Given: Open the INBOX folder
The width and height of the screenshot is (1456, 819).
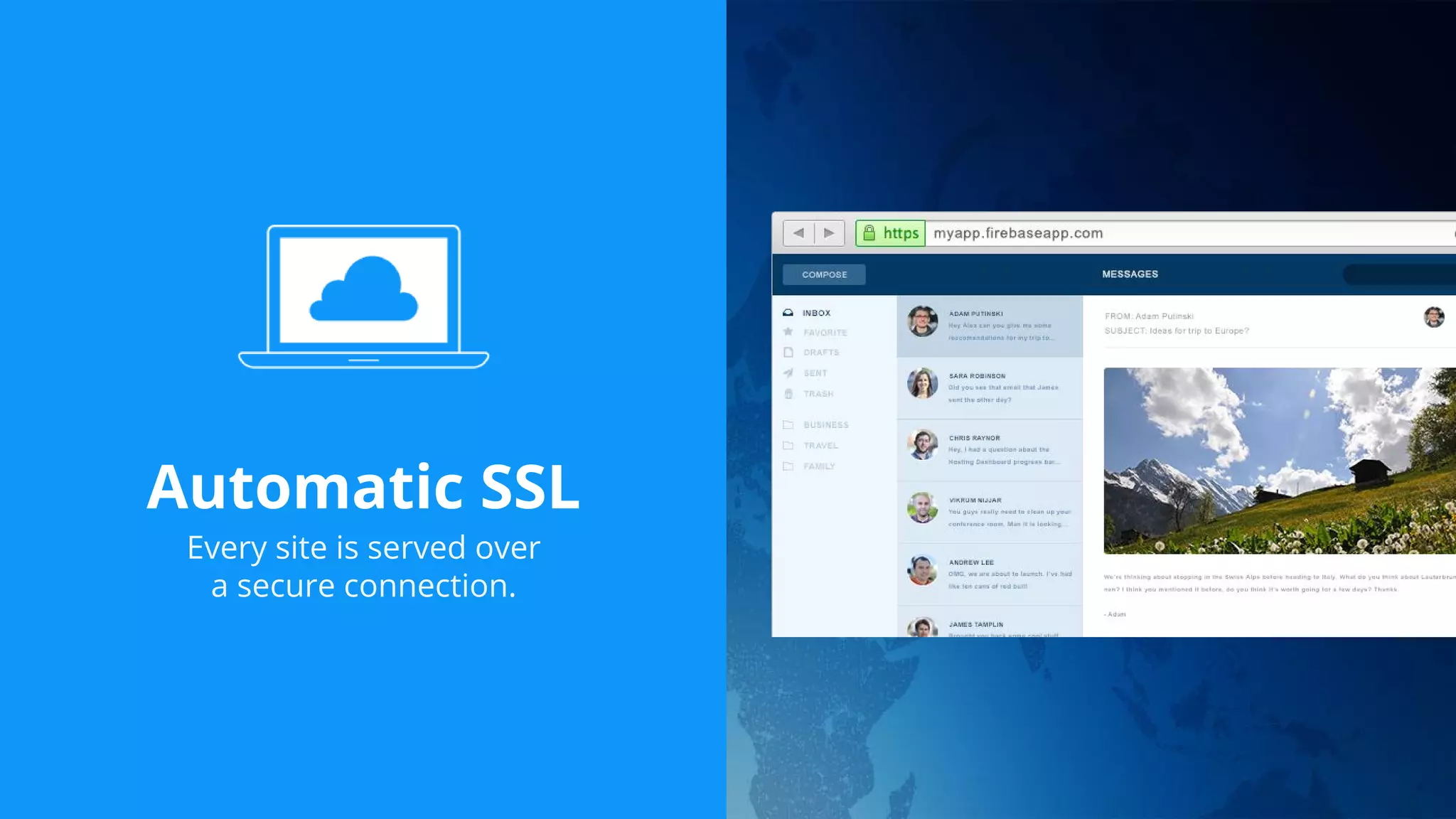Looking at the screenshot, I should click(x=816, y=313).
